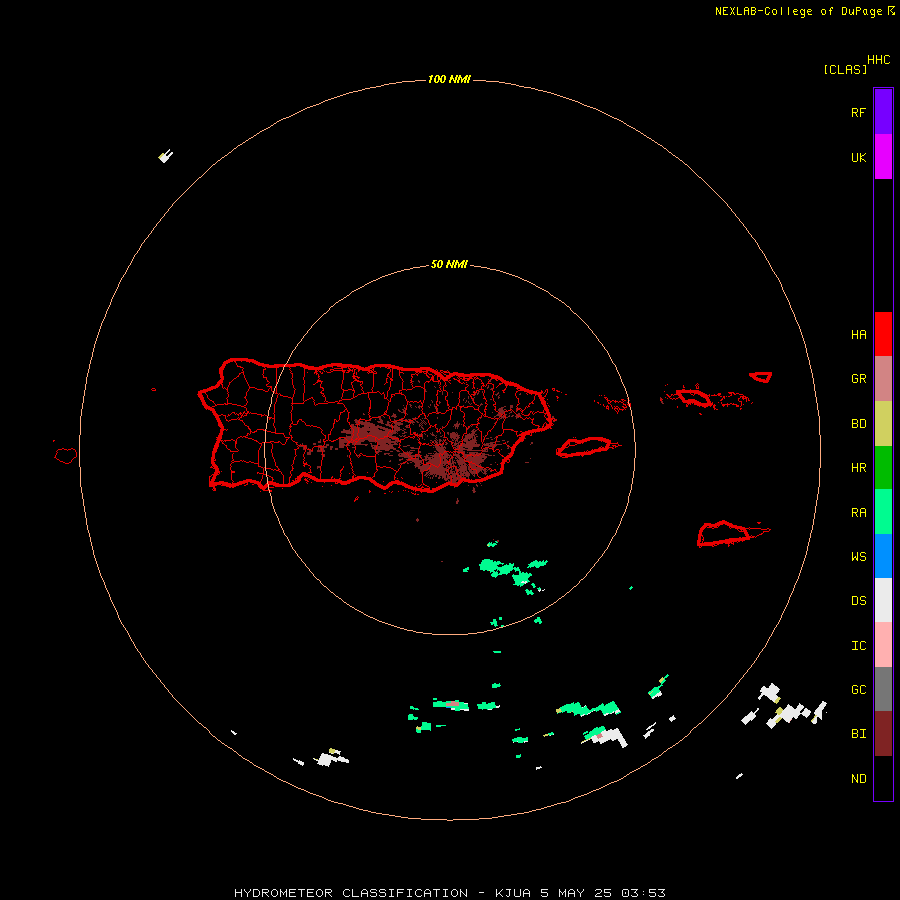The image size is (900, 900).
Task: Click the white echo cluster outside the northwest ring
Action: tap(166, 156)
